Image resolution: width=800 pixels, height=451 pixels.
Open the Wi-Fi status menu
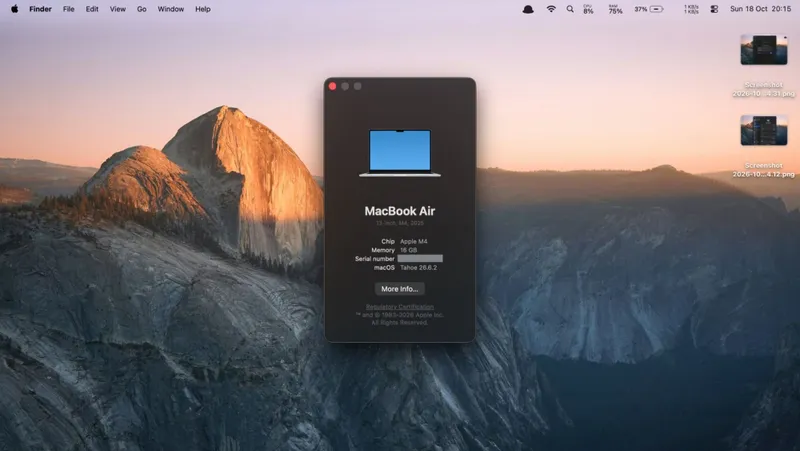(551, 9)
